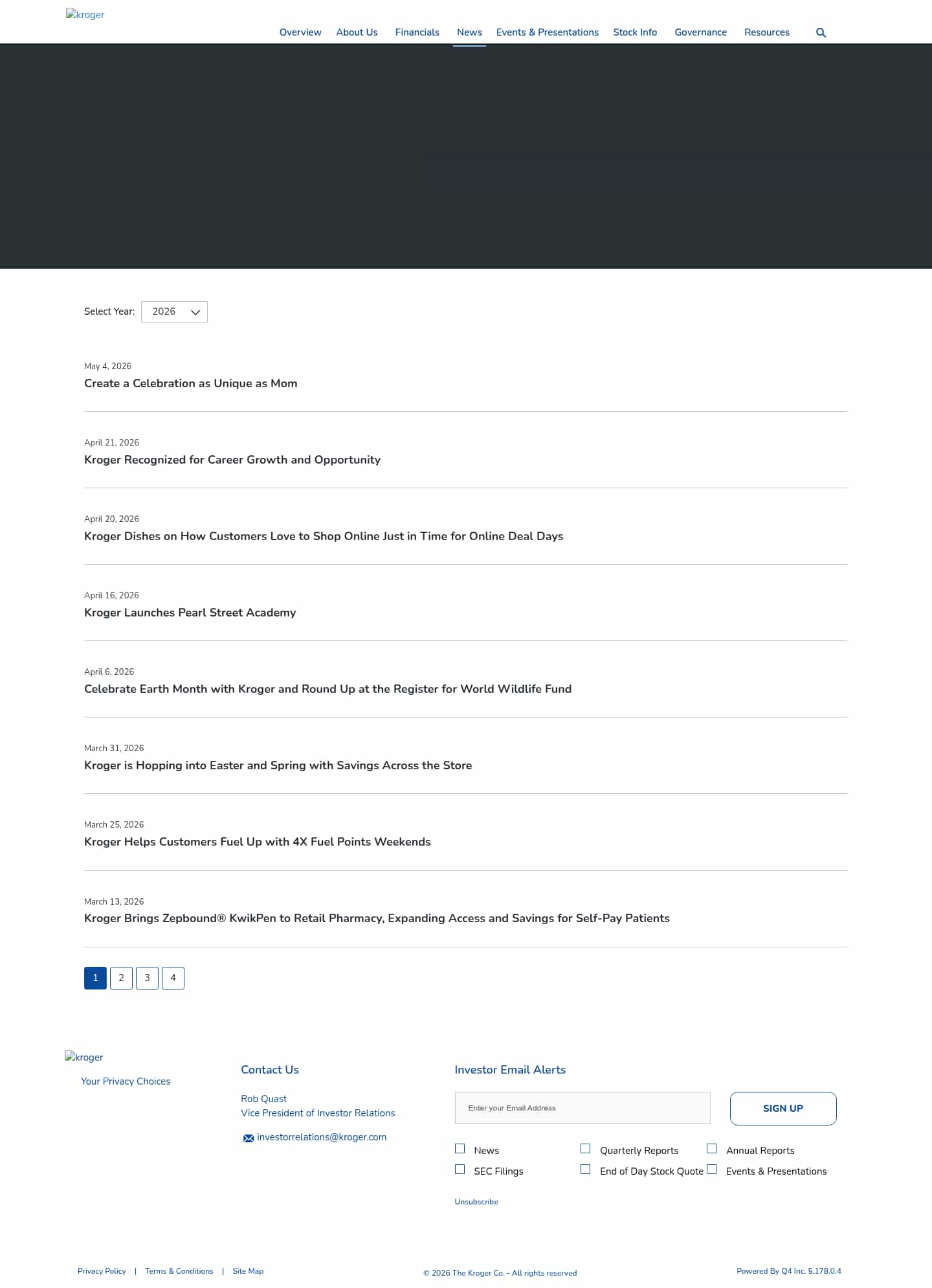This screenshot has height=1288, width=932.
Task: Select the News nav tab
Action: click(469, 32)
